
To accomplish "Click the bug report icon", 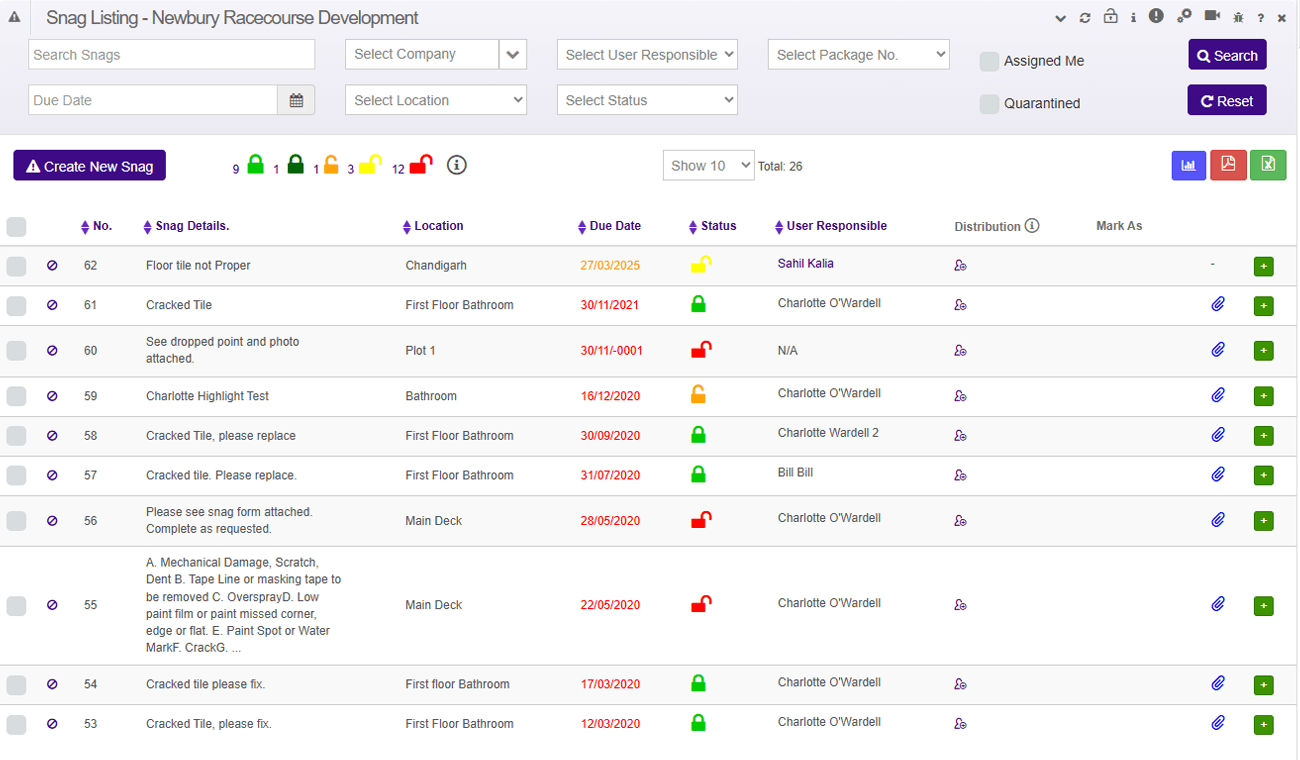I will 1238,18.
